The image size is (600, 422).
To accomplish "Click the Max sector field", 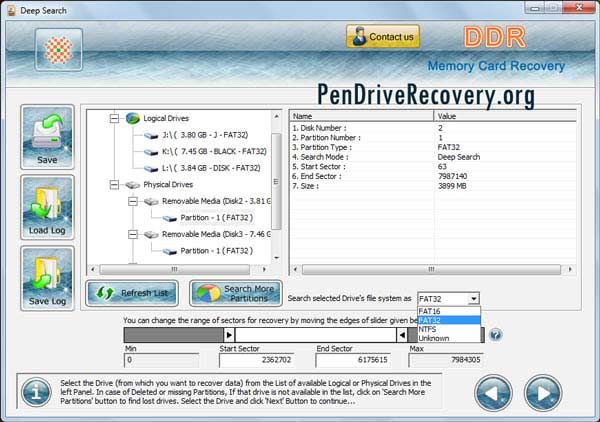I will click(446, 360).
